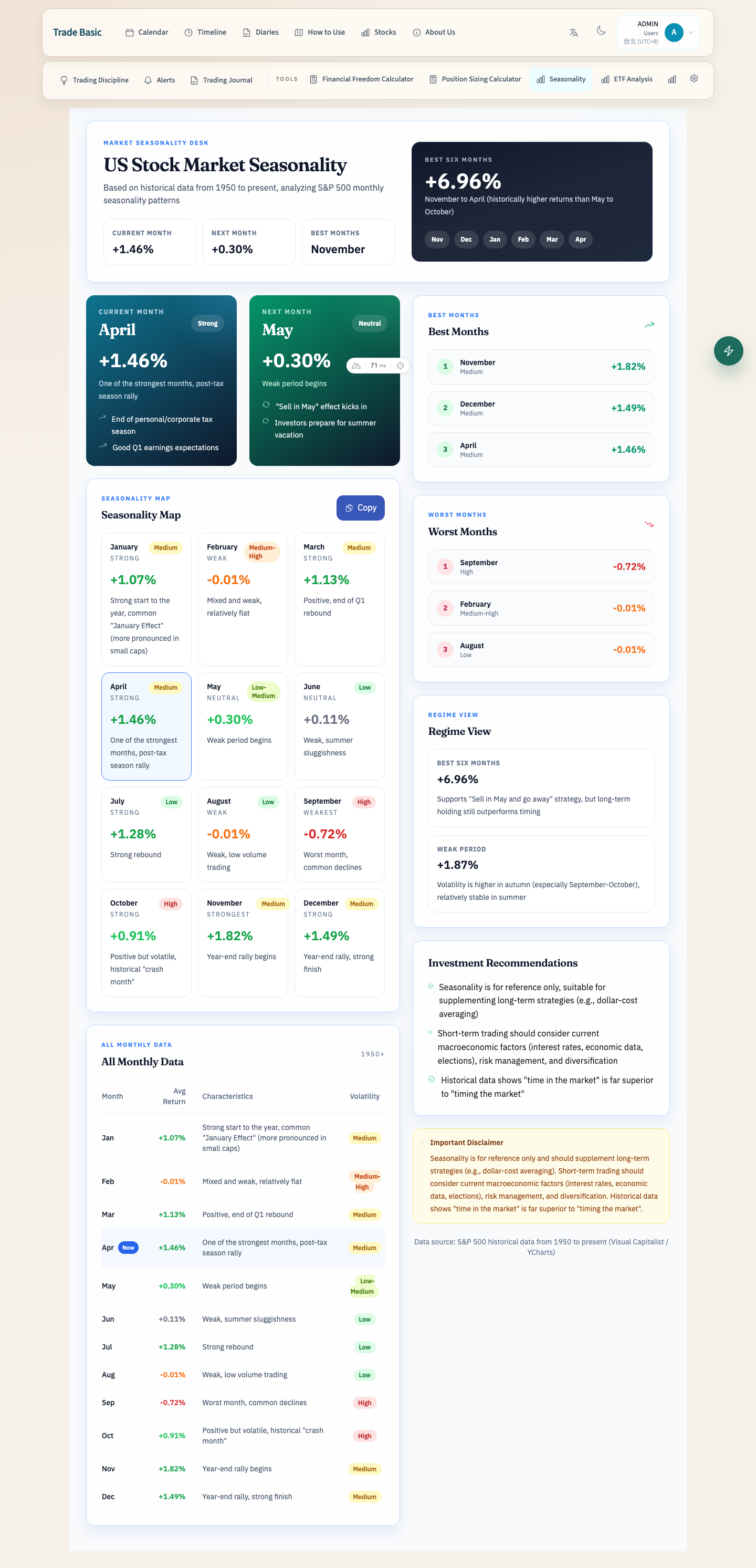Copy the Seasonality Map
The width and height of the screenshot is (756, 1568).
click(360, 507)
